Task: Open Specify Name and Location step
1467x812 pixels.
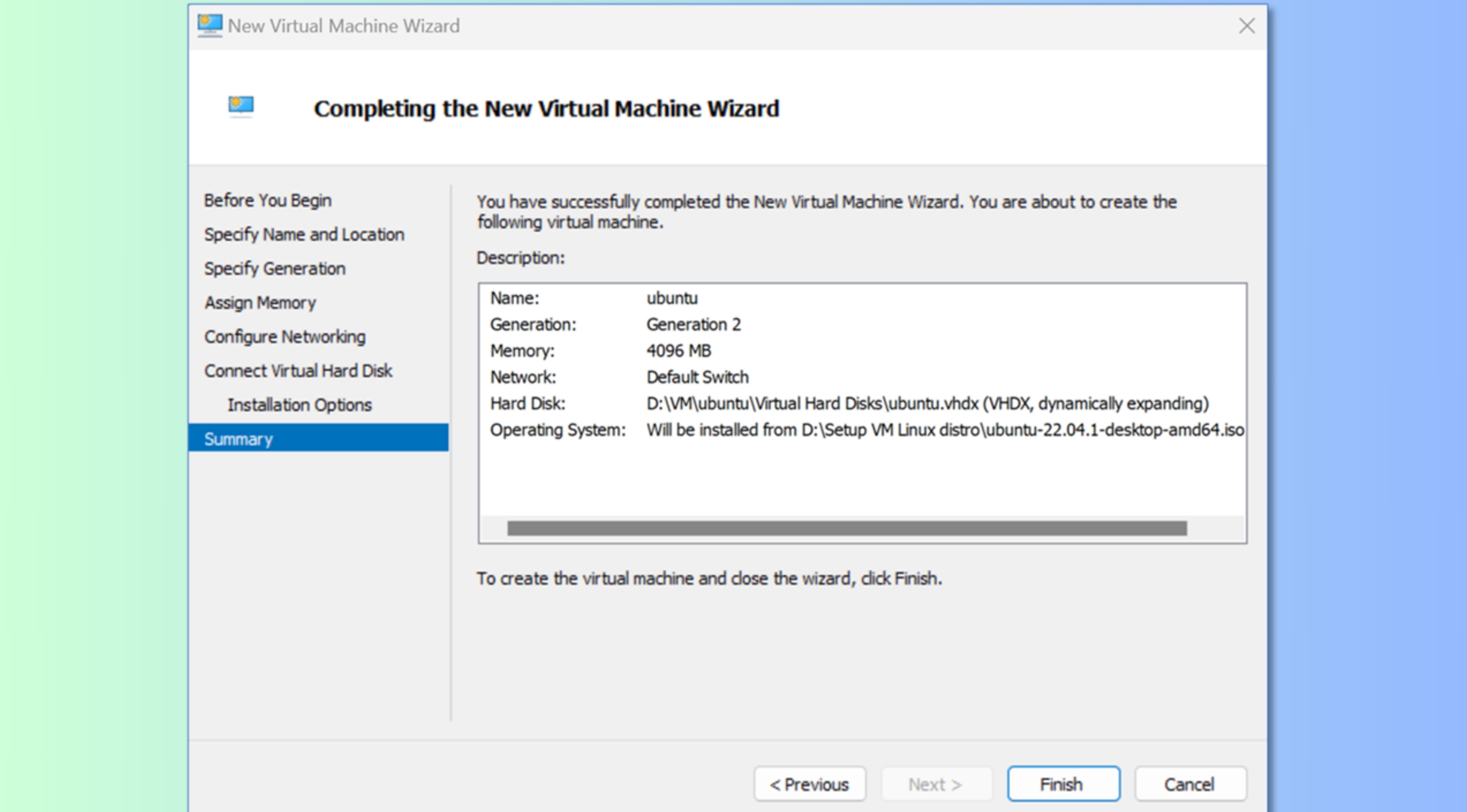Action: [x=304, y=235]
